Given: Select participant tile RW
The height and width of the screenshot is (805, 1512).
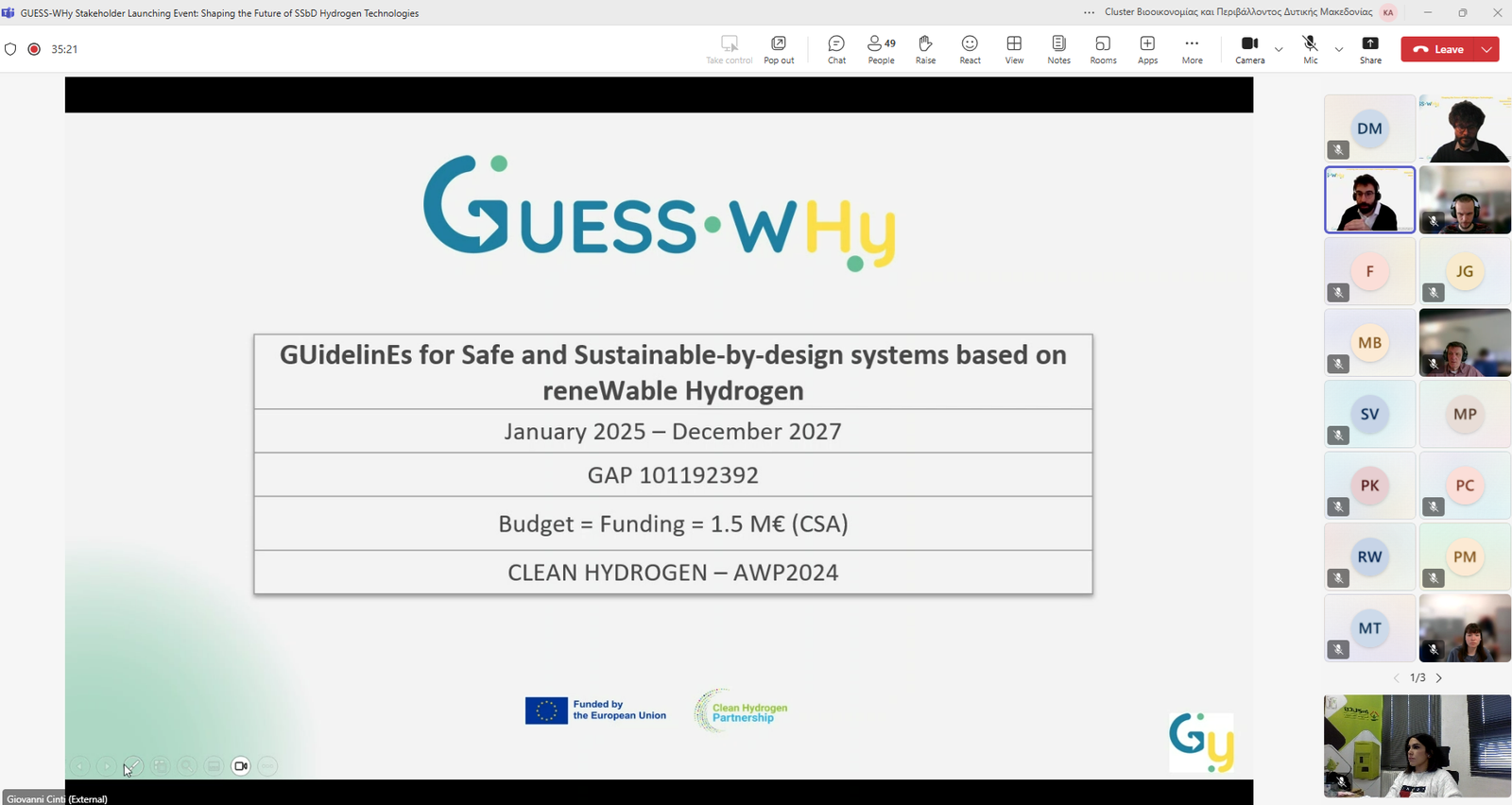Looking at the screenshot, I should 1369,557.
